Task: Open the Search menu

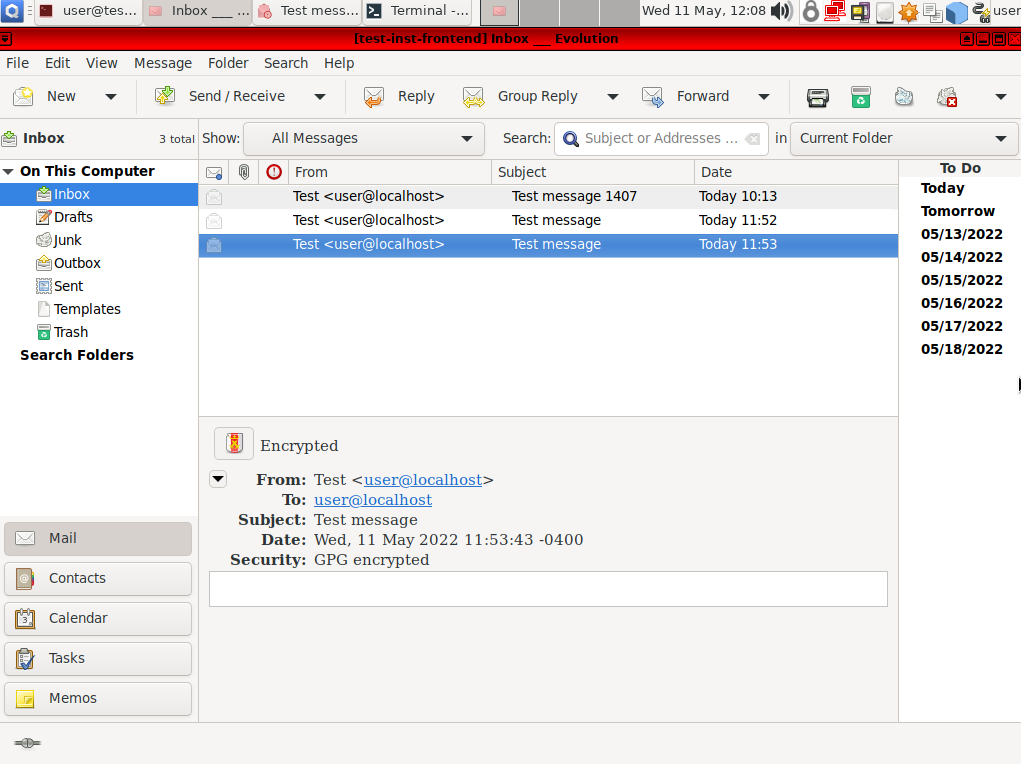Action: click(x=286, y=63)
